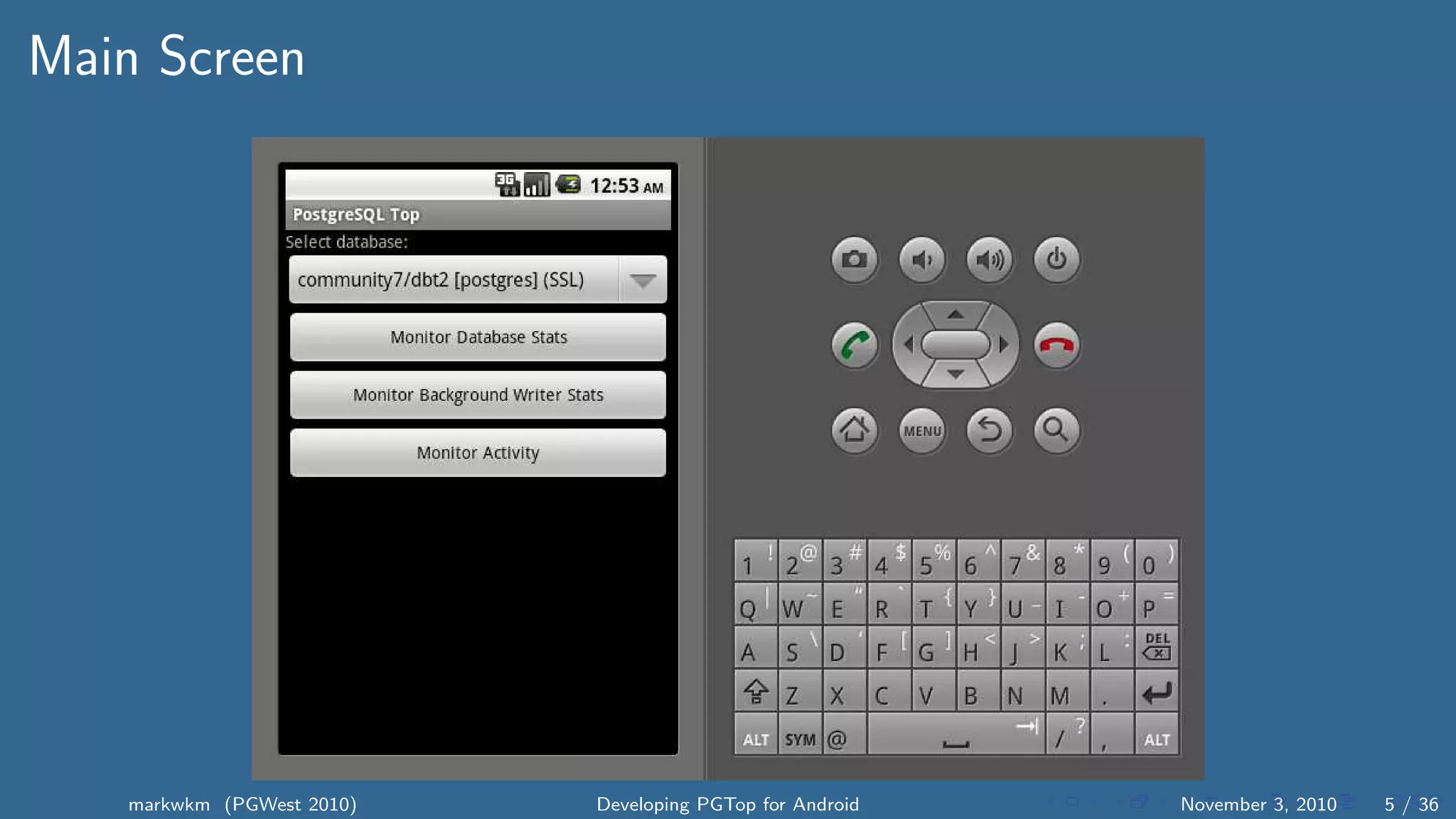Viewport: 1456px width, 819px height.
Task: Click the volume up button
Action: [x=990, y=259]
